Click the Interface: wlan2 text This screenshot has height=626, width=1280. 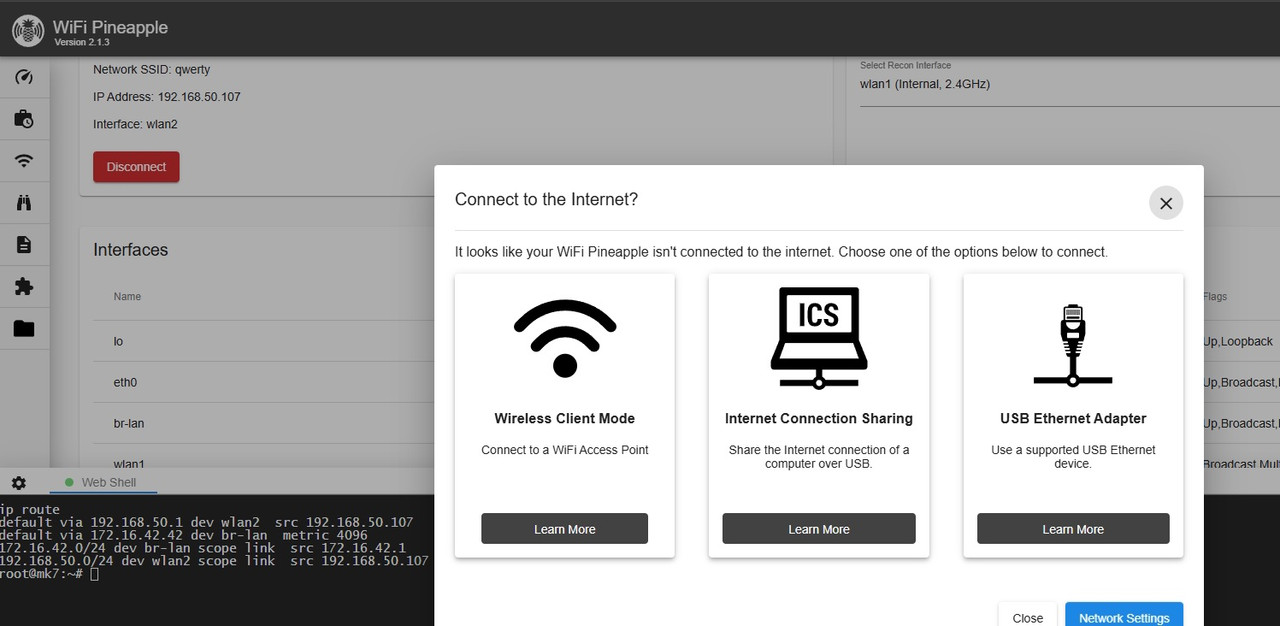(135, 124)
